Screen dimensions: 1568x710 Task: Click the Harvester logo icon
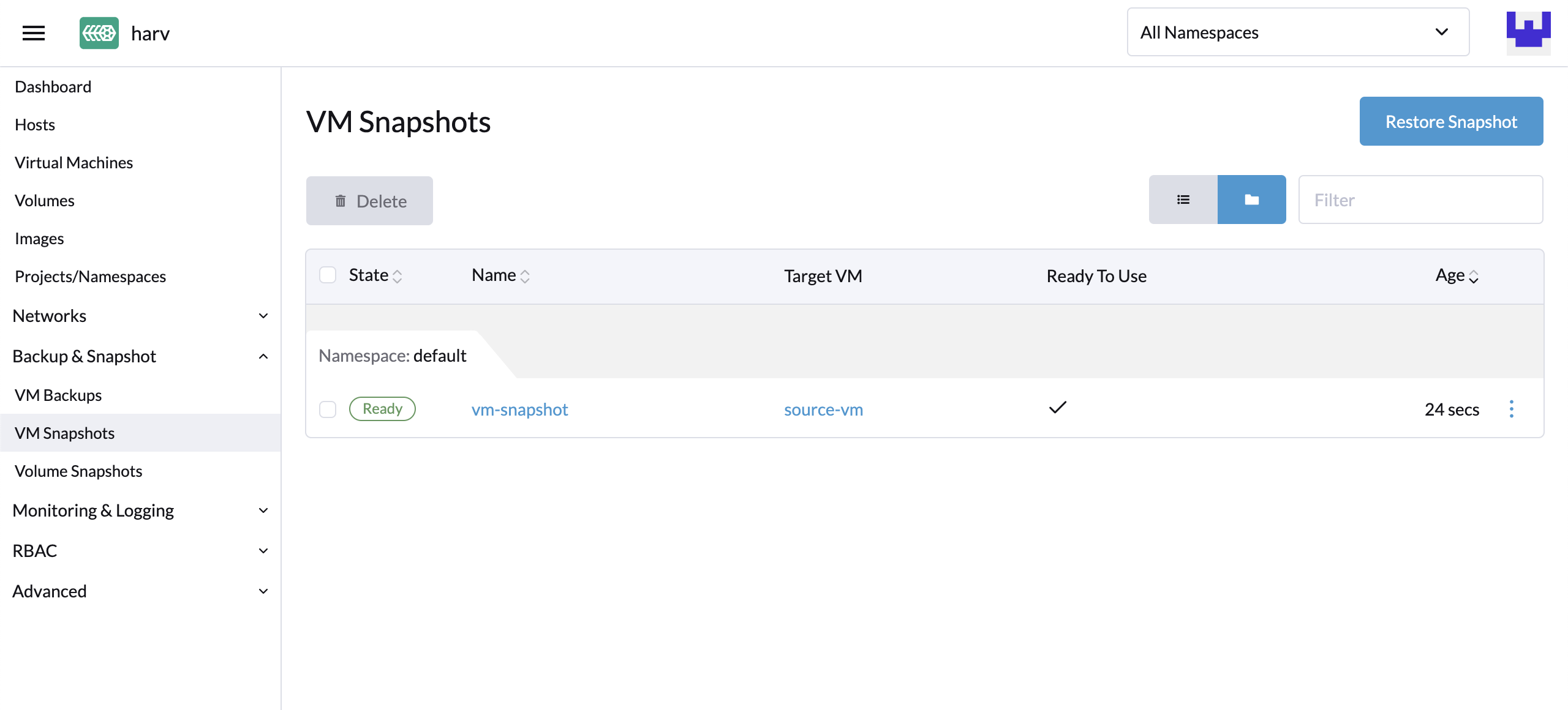[x=98, y=32]
